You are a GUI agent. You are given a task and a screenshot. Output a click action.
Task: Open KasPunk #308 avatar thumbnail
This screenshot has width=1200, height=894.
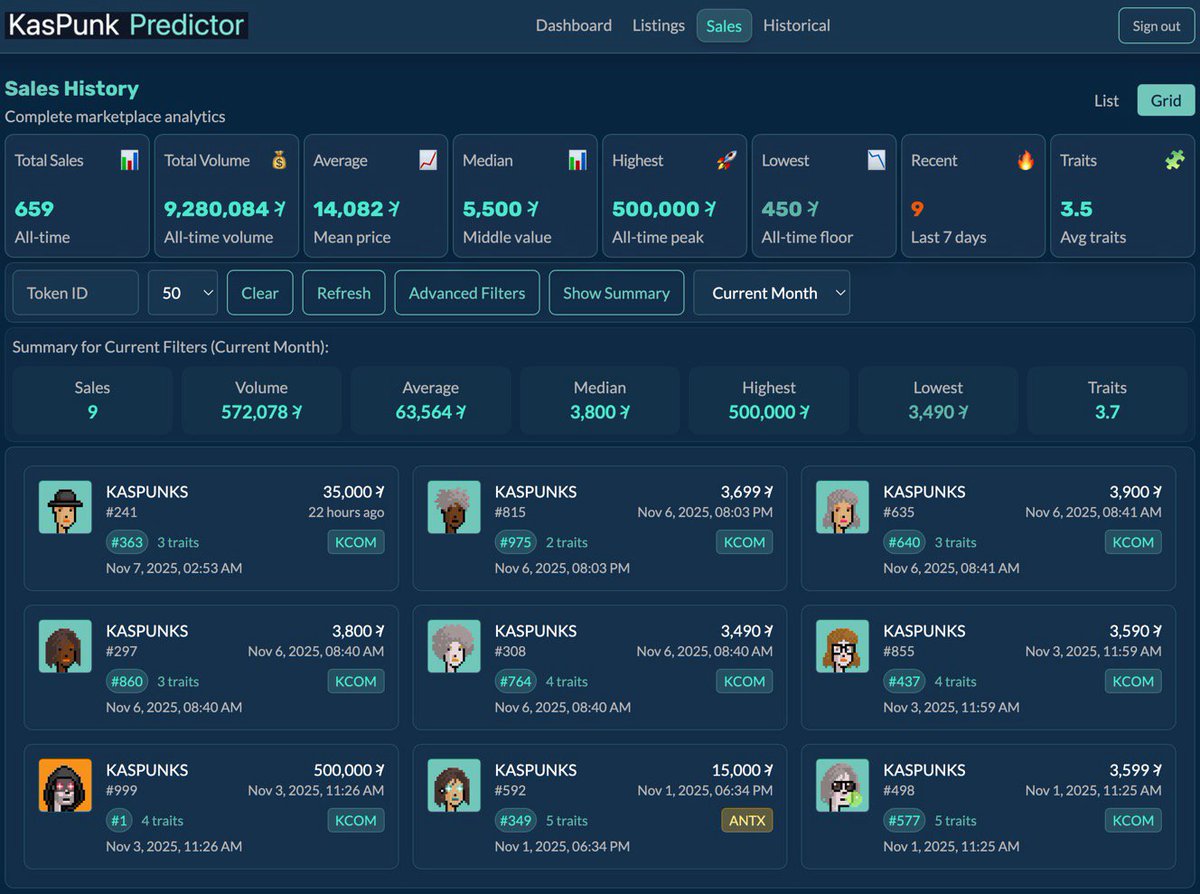click(454, 646)
